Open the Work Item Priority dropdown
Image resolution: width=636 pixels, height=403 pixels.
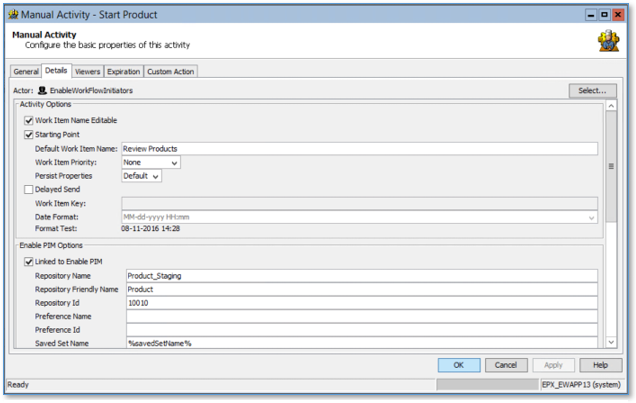[x=151, y=162]
